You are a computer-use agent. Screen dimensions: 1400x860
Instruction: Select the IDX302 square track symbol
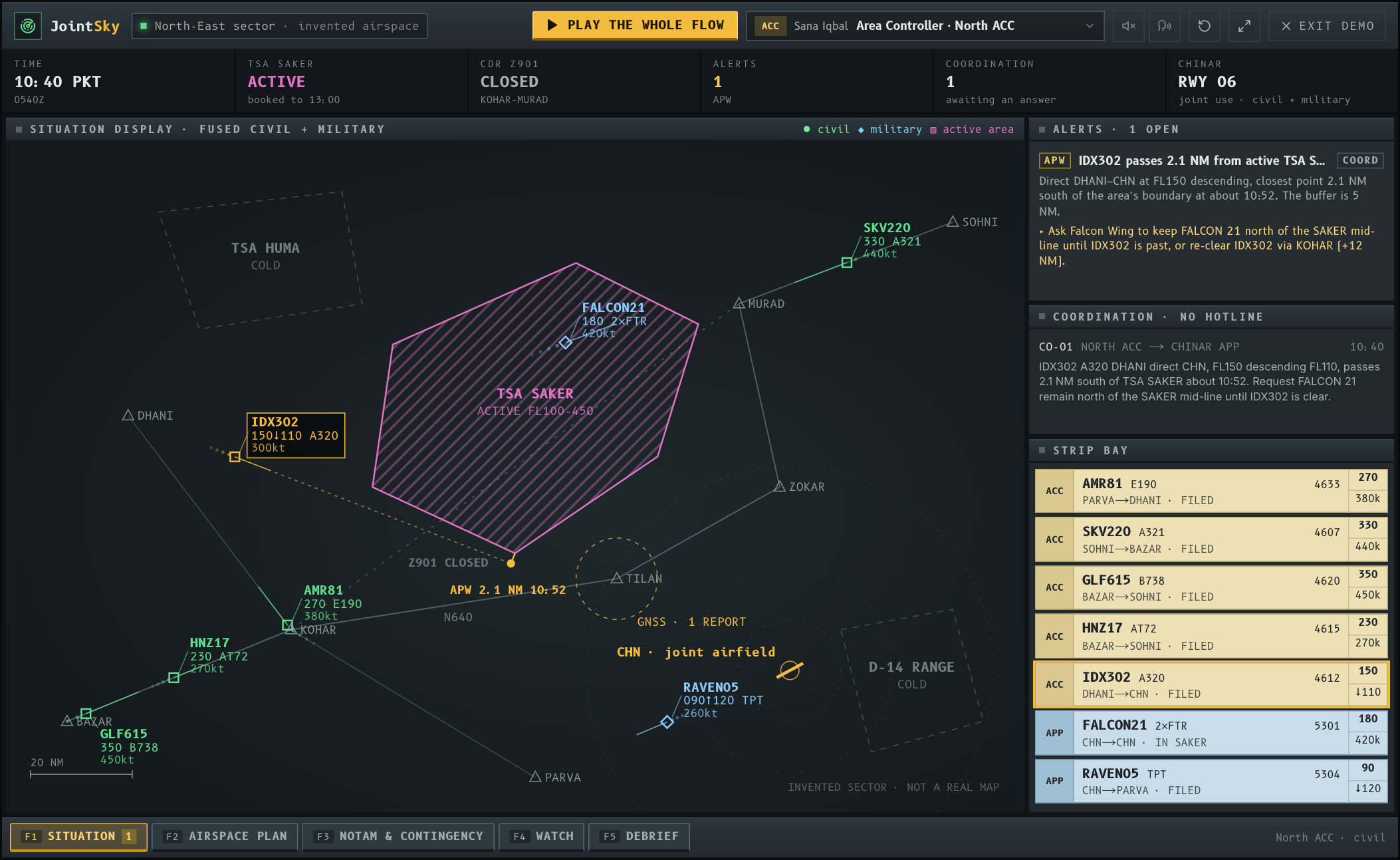(x=235, y=457)
